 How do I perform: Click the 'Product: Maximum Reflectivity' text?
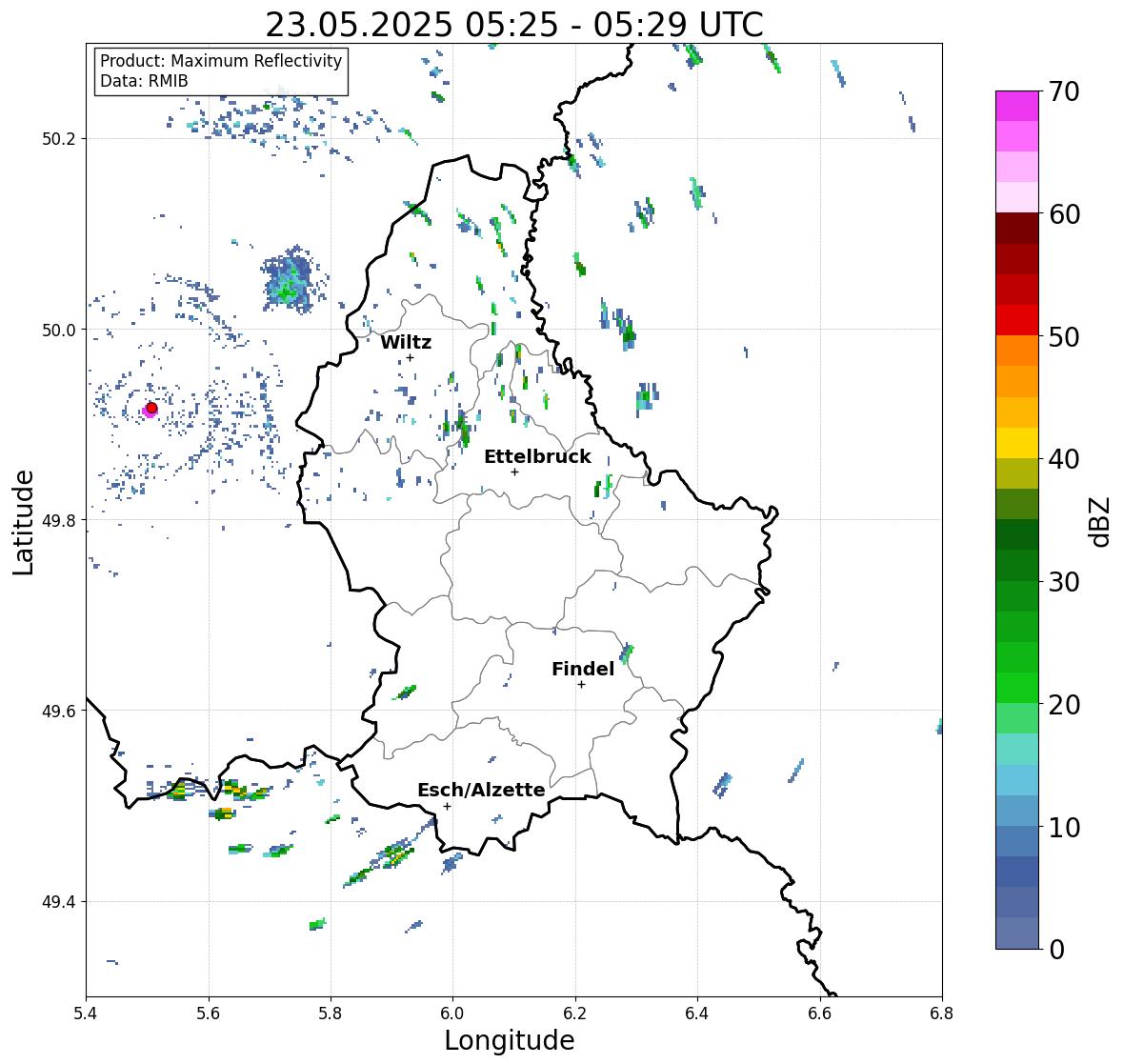(221, 61)
